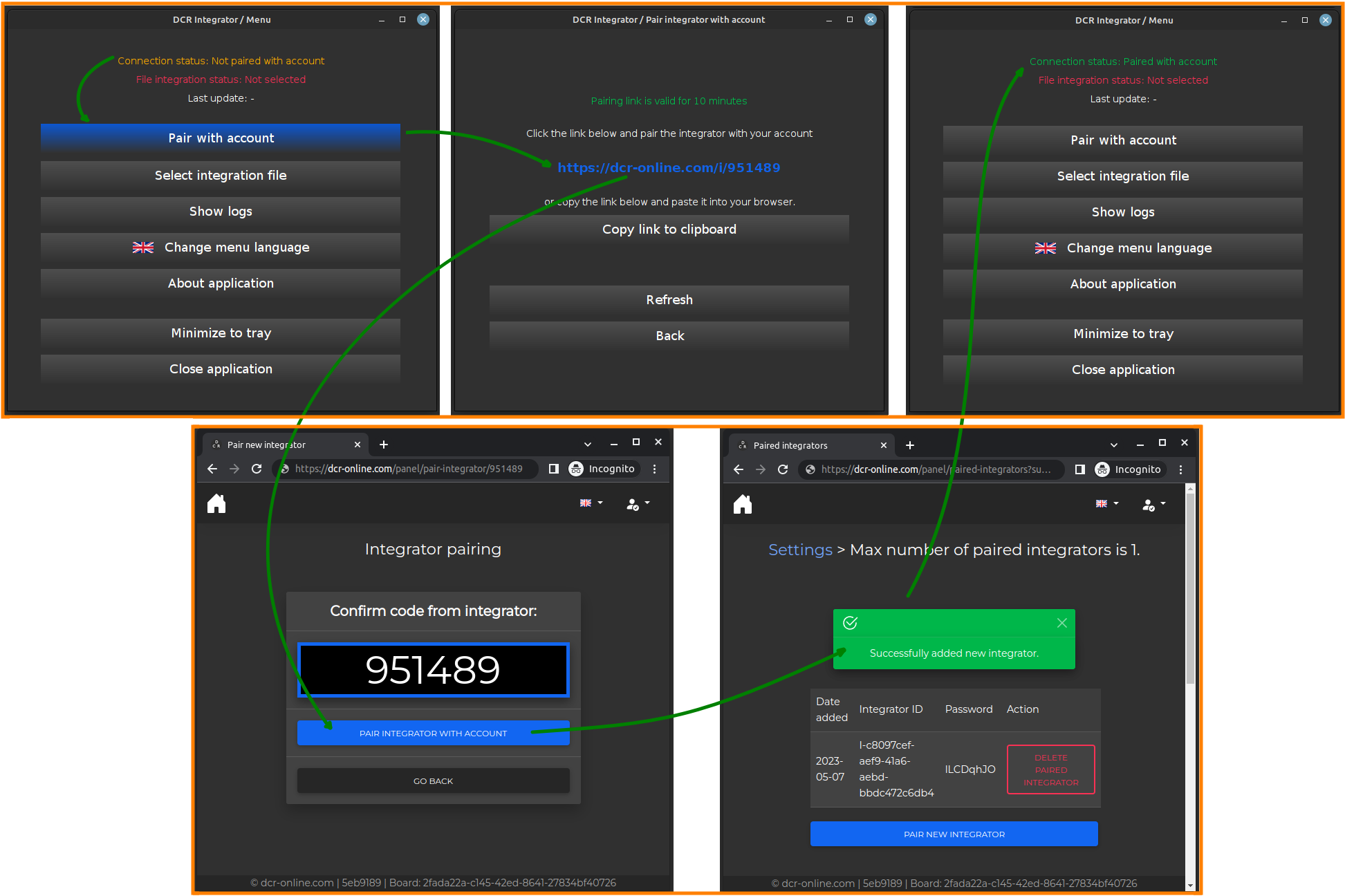Reload the Paired integrators page

click(x=783, y=469)
